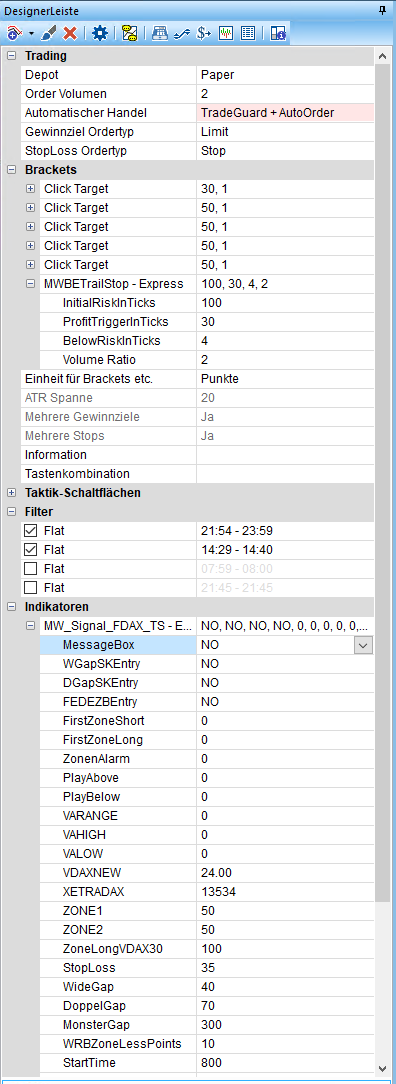
Task: Collapse the Brackets section
Action: [x=11, y=169]
